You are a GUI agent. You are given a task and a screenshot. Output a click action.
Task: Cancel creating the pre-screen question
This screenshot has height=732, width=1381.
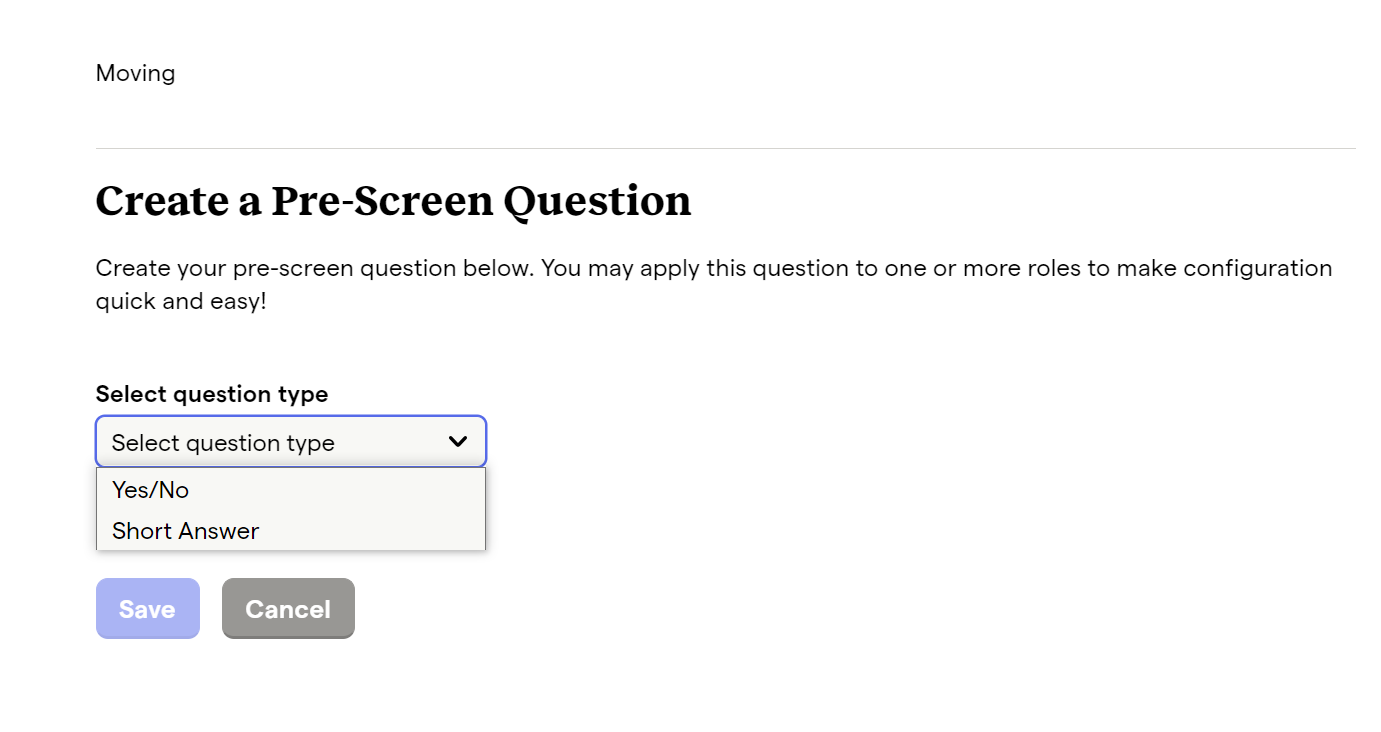288,608
